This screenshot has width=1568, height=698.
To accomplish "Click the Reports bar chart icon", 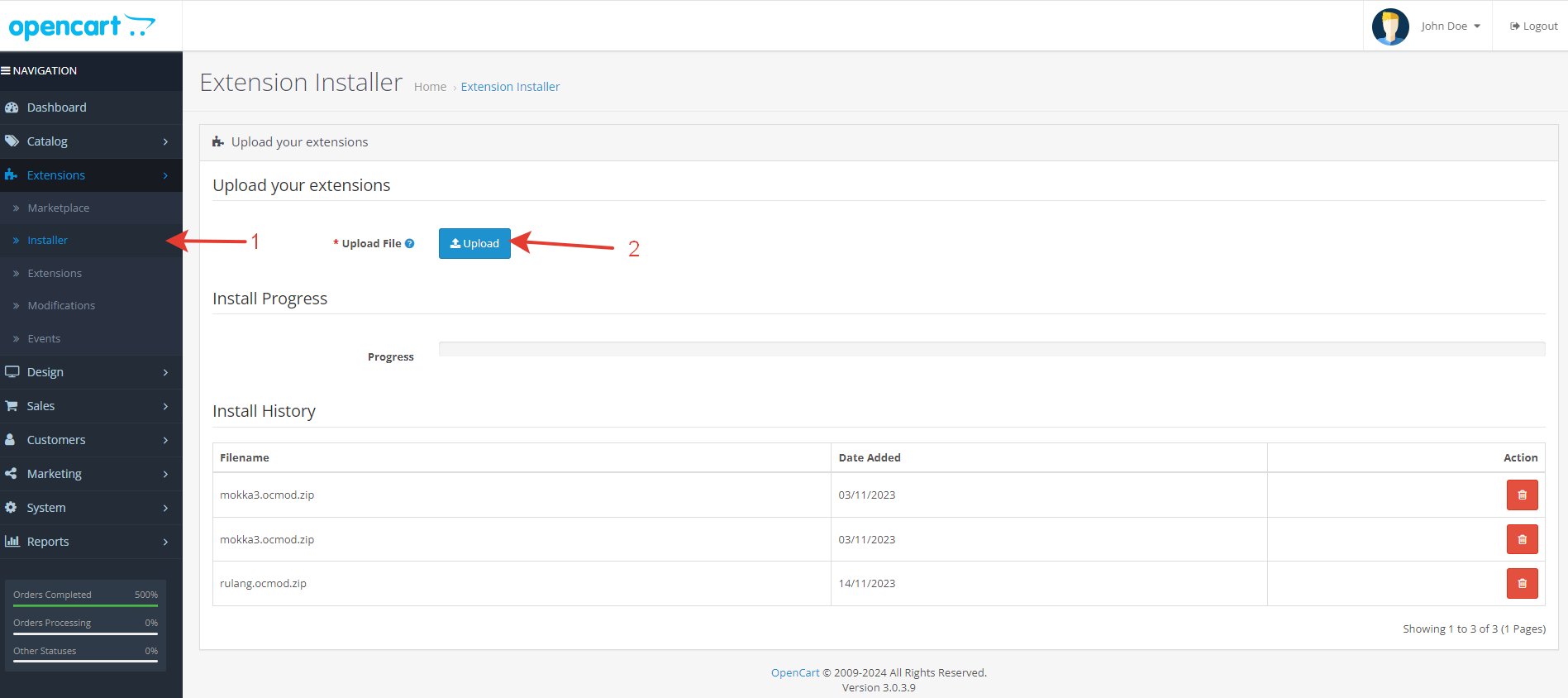I will coord(12,542).
